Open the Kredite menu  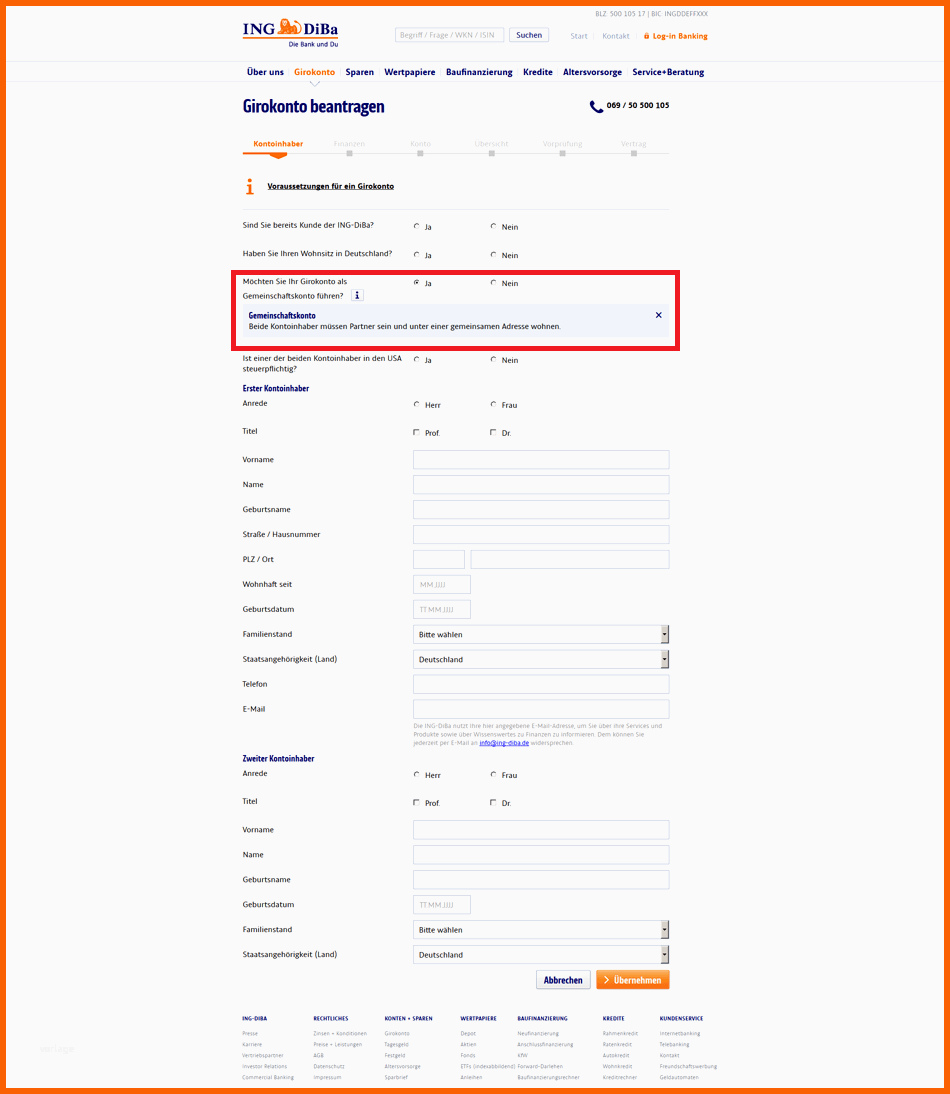click(x=538, y=72)
